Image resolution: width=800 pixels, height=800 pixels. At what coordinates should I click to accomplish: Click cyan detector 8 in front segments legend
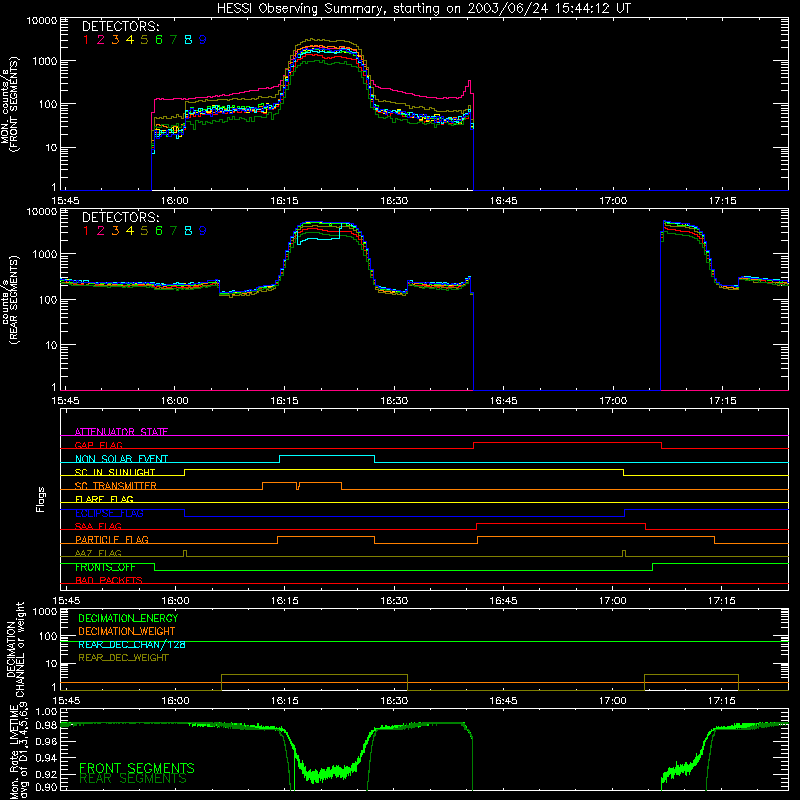point(188,40)
